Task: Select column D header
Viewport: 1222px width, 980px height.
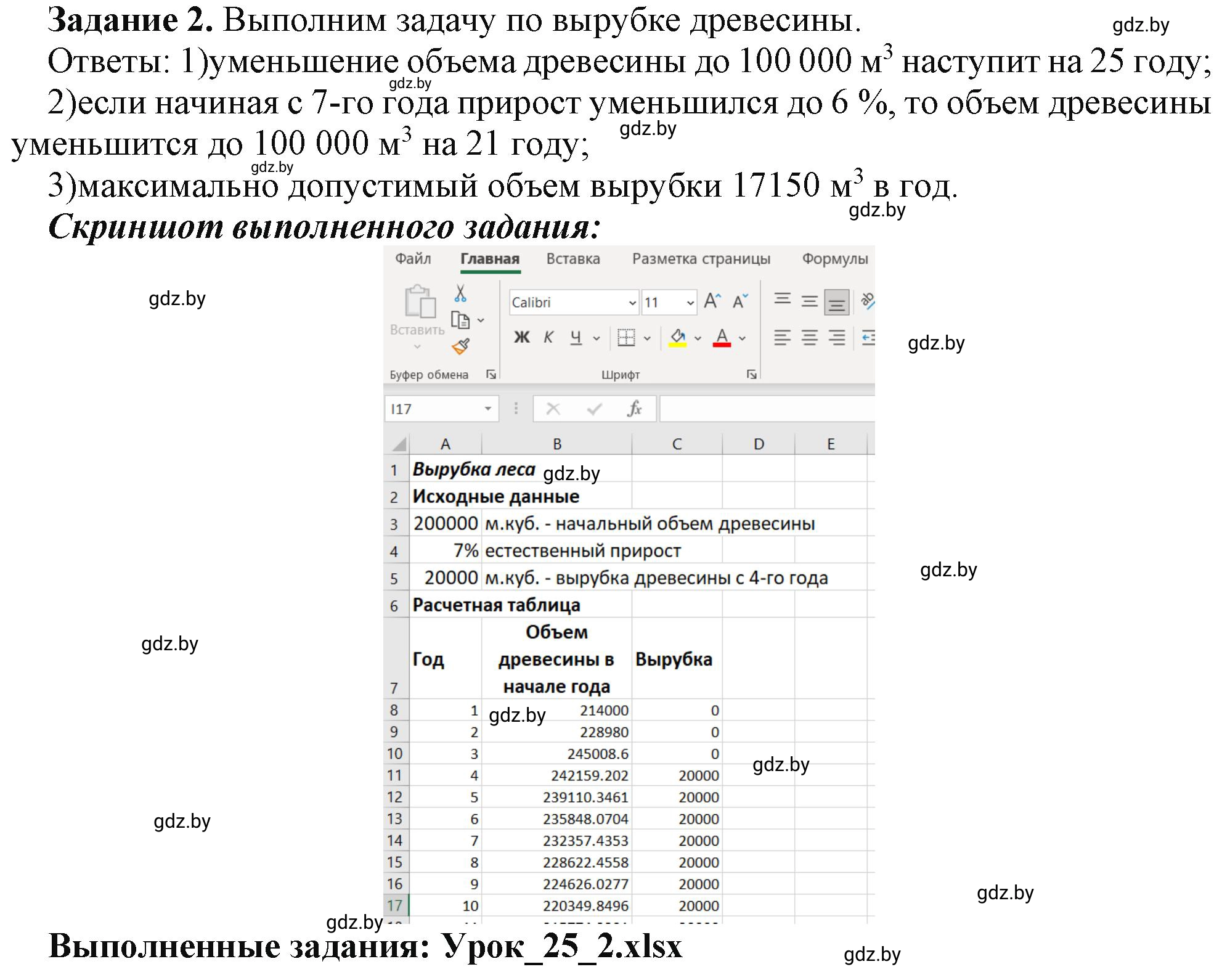Action: pos(759,444)
